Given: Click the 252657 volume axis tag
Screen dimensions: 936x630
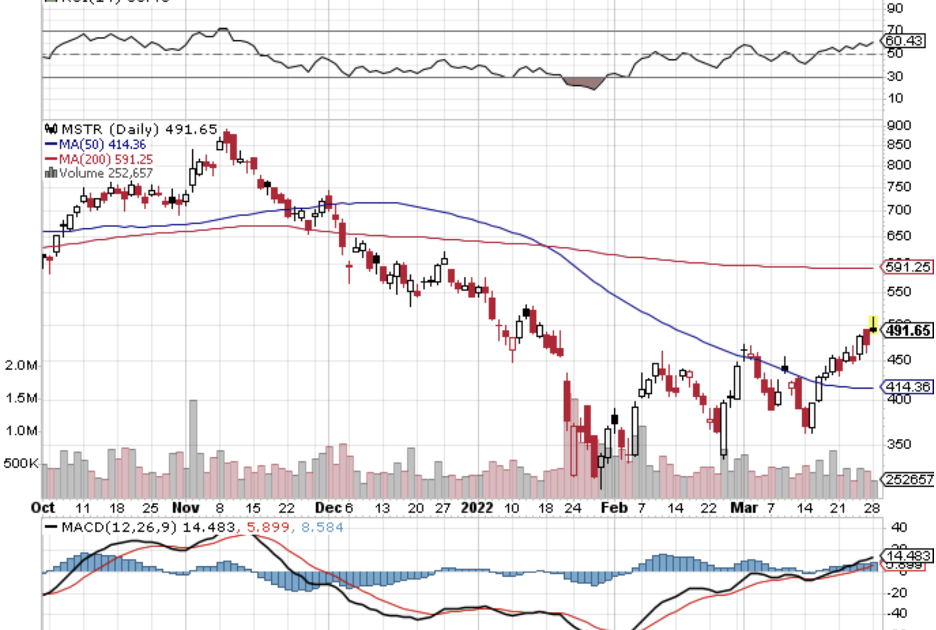Looking at the screenshot, I should (x=908, y=481).
